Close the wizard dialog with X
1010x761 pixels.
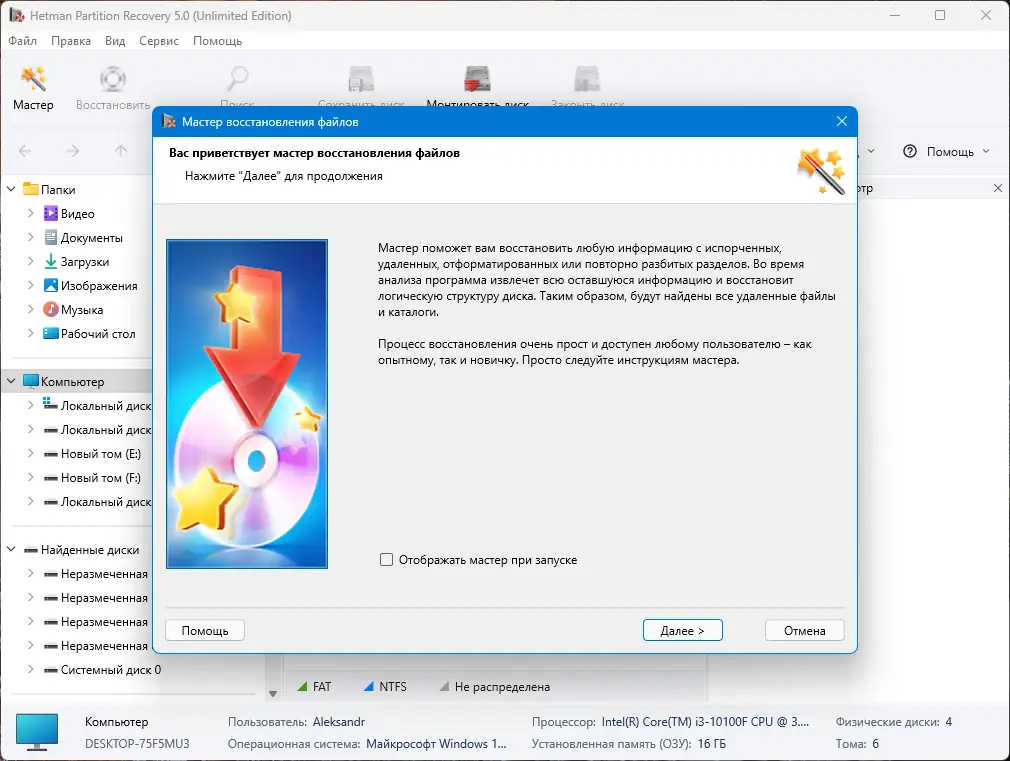pyautogui.click(x=841, y=121)
